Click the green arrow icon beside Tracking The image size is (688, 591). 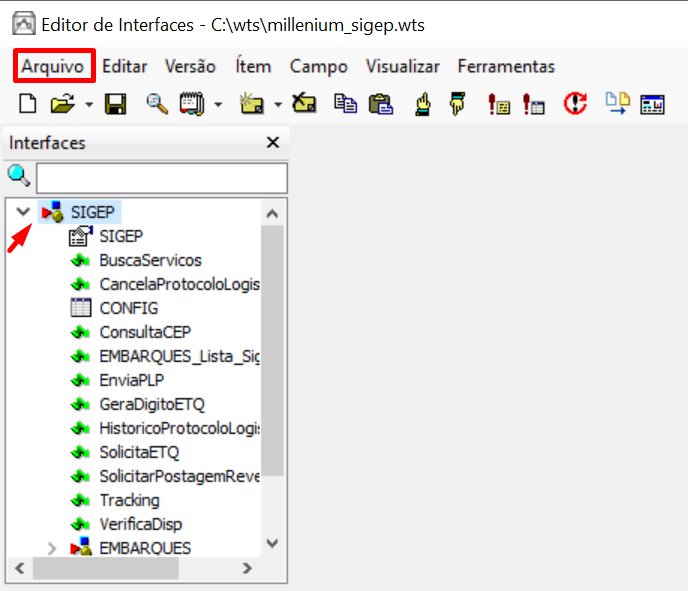[x=80, y=500]
